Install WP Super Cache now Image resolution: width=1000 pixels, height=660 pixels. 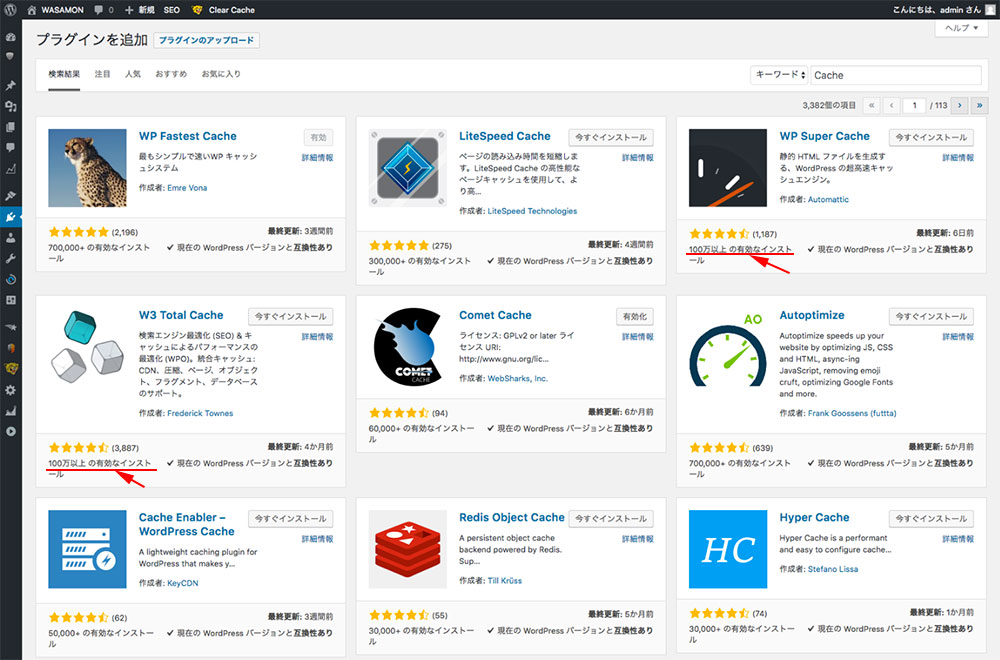pyautogui.click(x=931, y=137)
